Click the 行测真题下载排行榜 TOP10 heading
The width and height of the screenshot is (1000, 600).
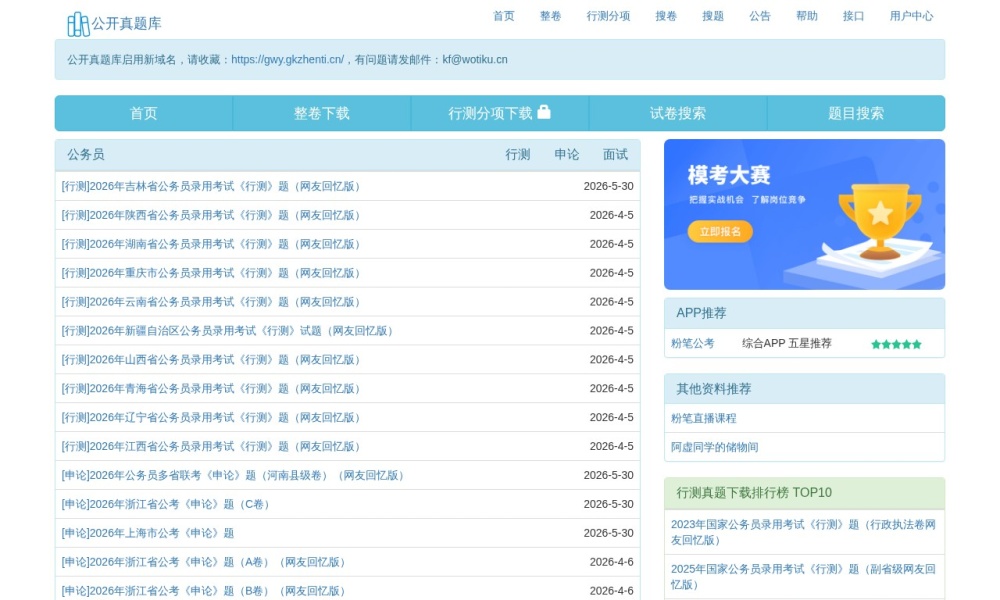tap(754, 493)
